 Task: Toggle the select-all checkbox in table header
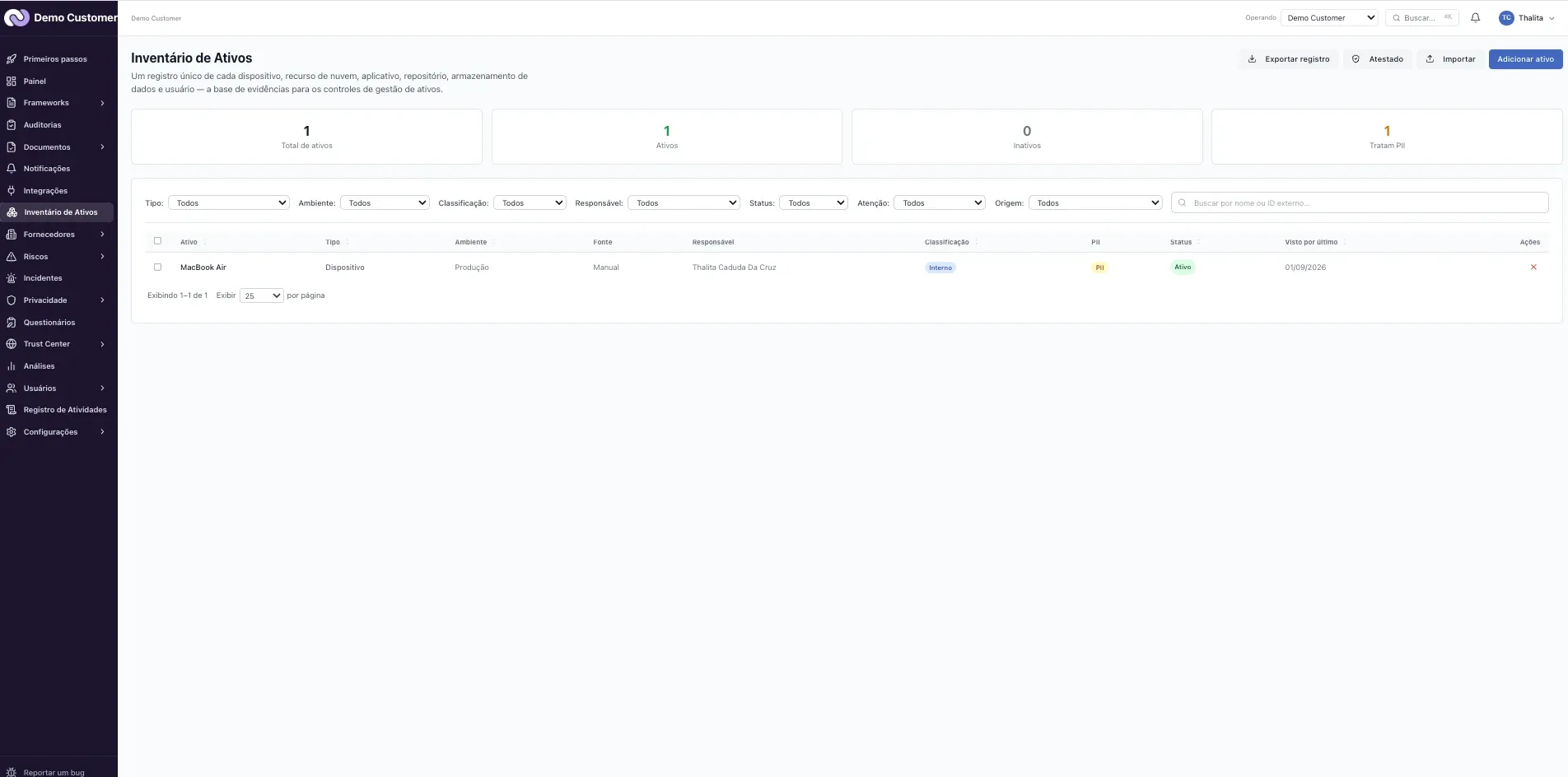click(x=157, y=241)
